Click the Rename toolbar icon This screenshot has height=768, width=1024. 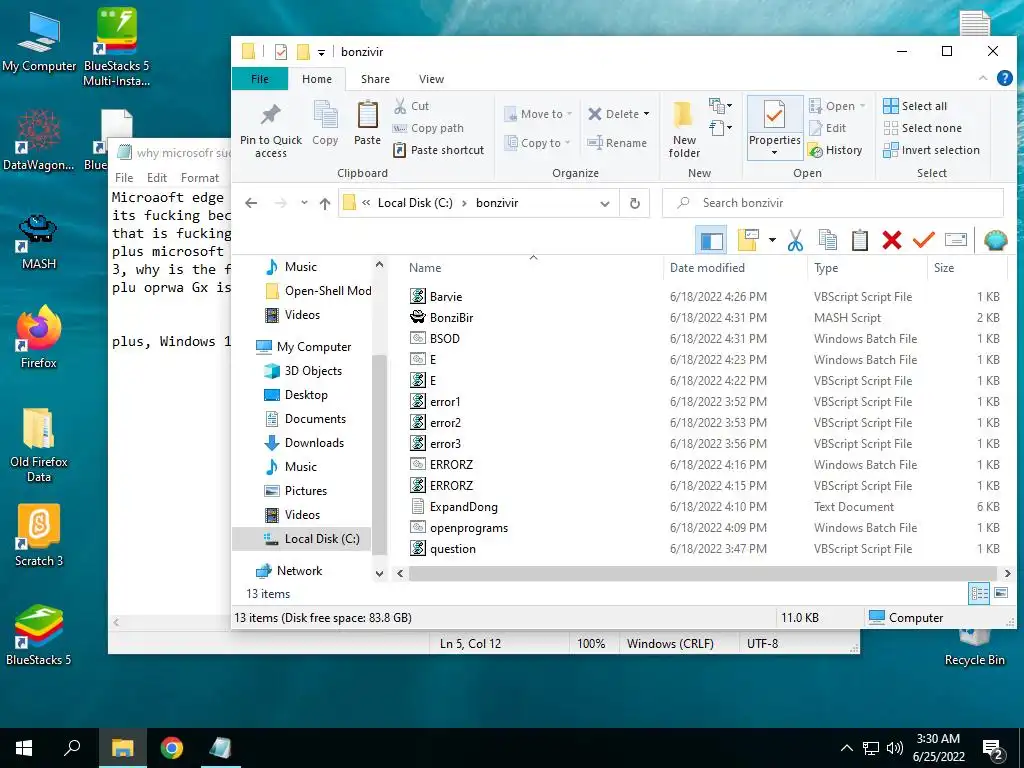pos(955,240)
